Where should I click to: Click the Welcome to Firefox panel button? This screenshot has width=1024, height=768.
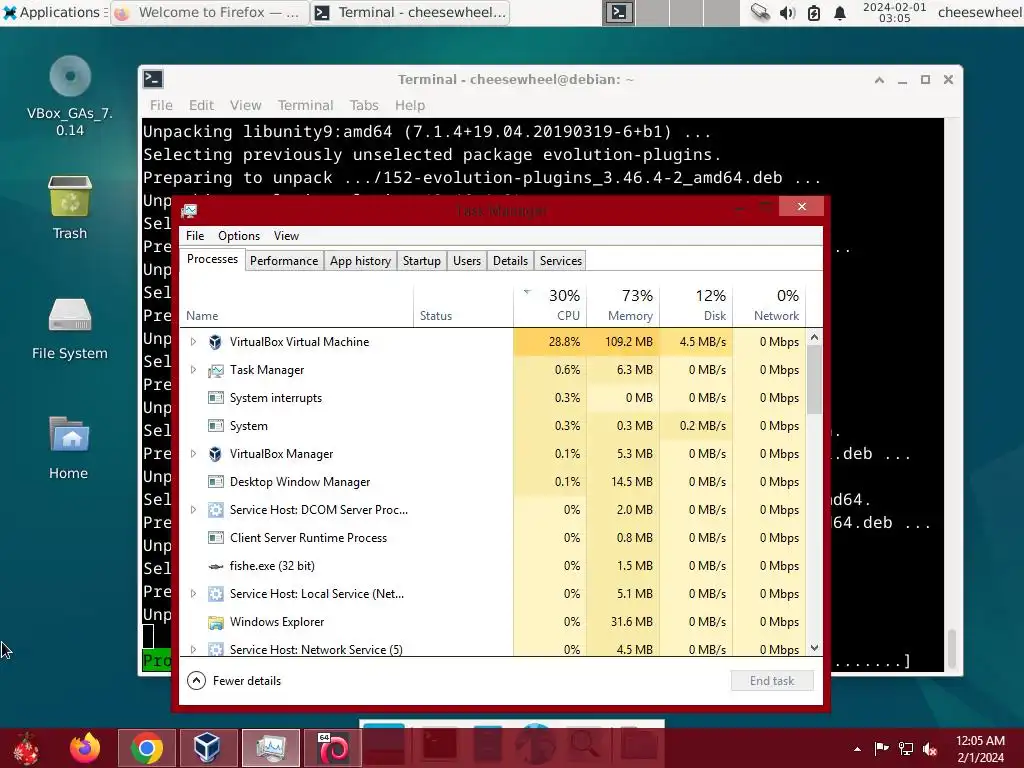(210, 12)
